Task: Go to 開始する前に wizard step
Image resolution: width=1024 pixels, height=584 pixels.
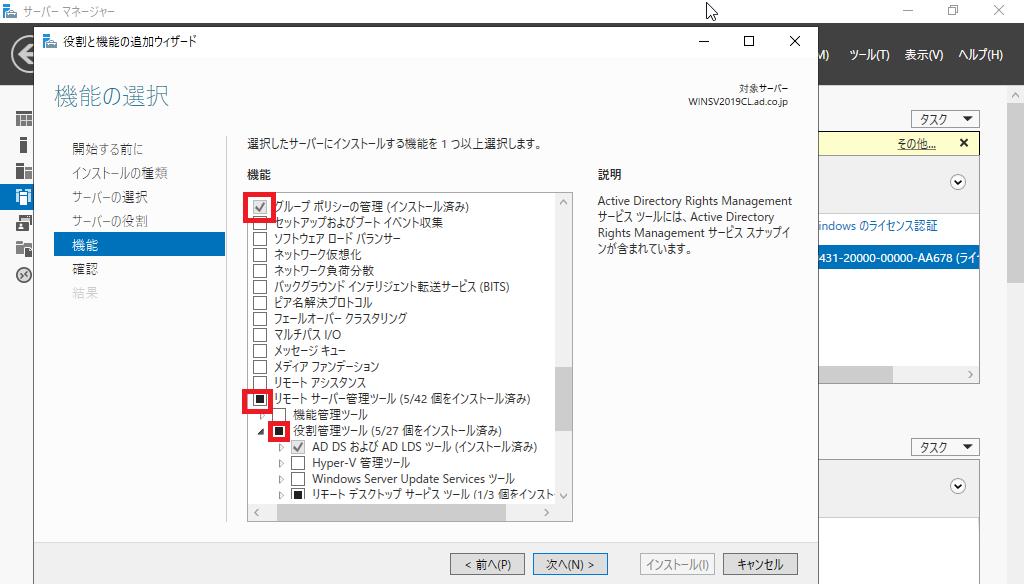Action: [107, 149]
